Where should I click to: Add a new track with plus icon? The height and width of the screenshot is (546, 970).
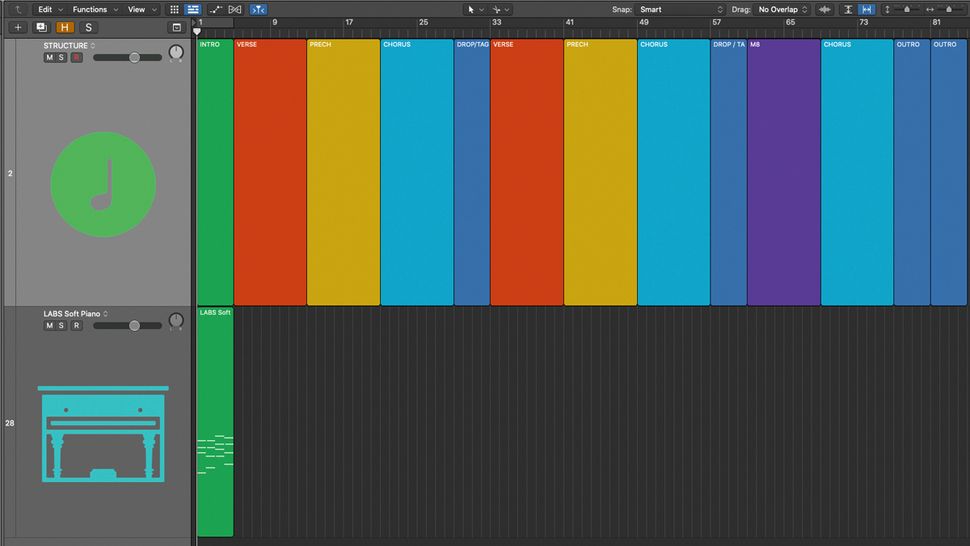[x=18, y=27]
